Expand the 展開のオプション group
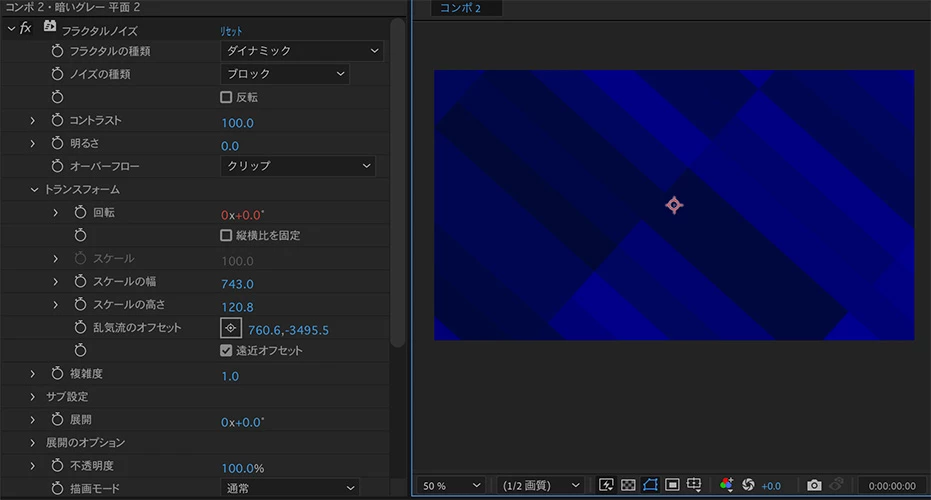Viewport: 931px width, 500px height. pyautogui.click(x=33, y=443)
